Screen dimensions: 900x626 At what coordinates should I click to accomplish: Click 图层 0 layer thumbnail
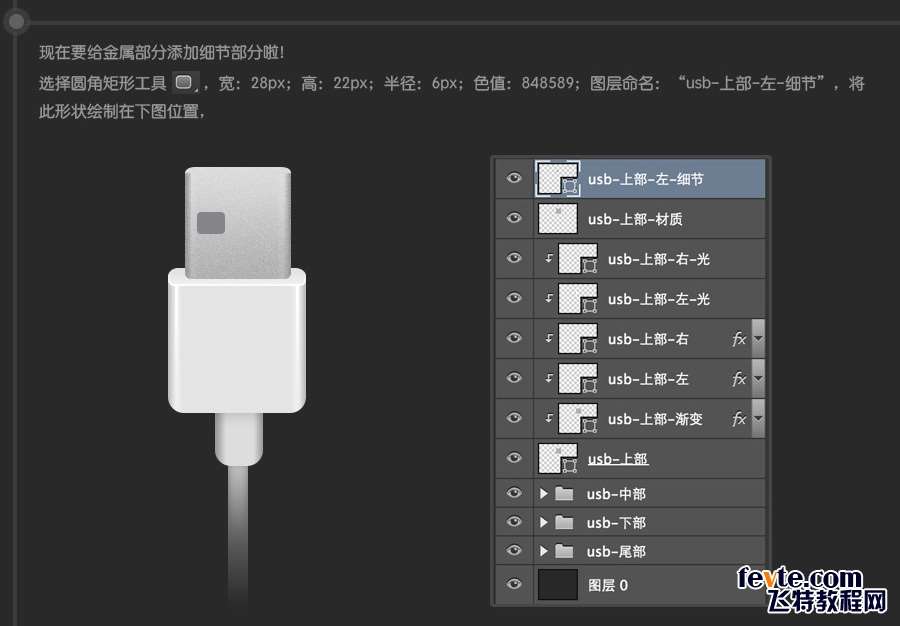click(x=558, y=585)
